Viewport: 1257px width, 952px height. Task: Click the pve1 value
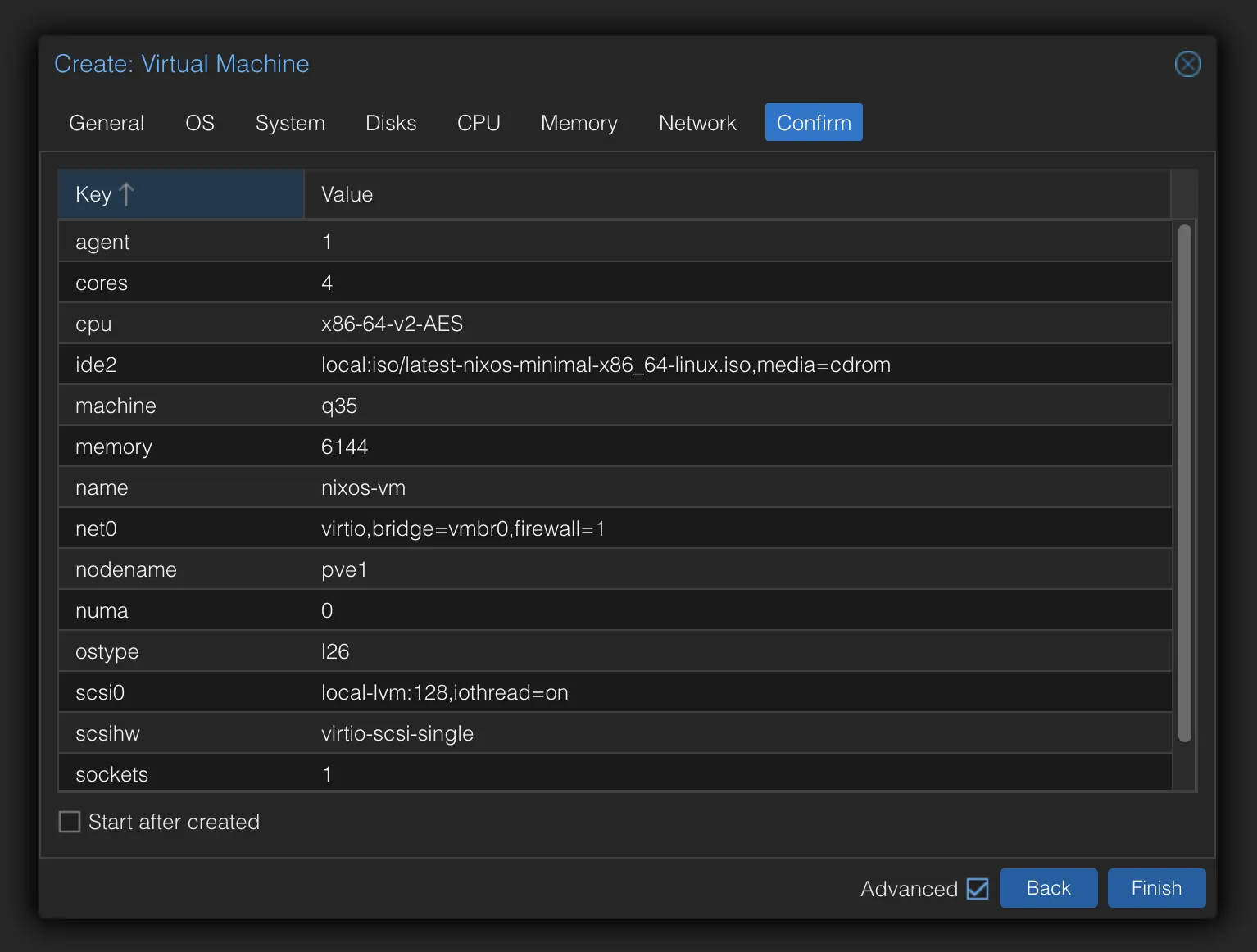(x=344, y=569)
